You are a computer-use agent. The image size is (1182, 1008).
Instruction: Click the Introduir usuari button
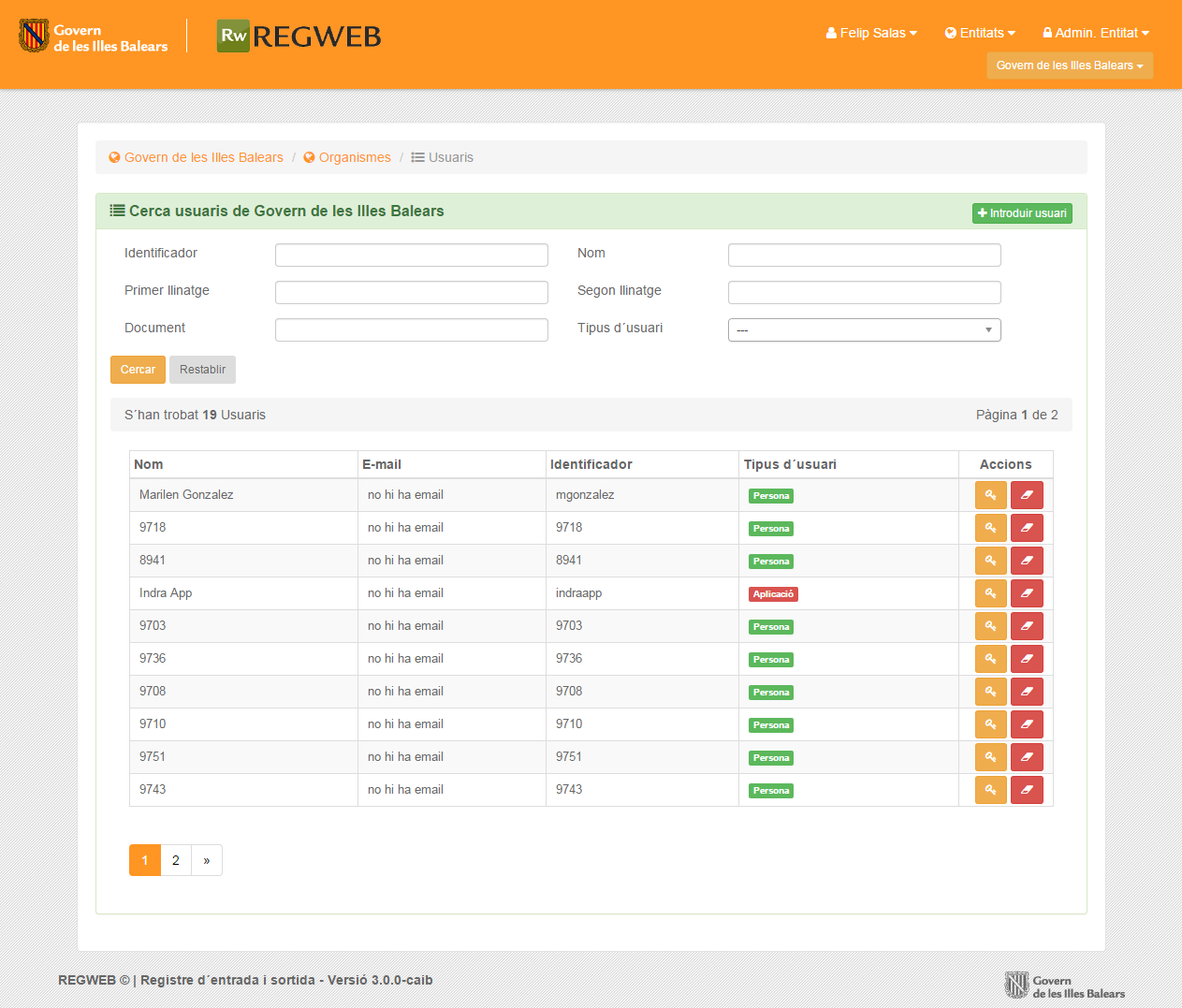pyautogui.click(x=1022, y=213)
